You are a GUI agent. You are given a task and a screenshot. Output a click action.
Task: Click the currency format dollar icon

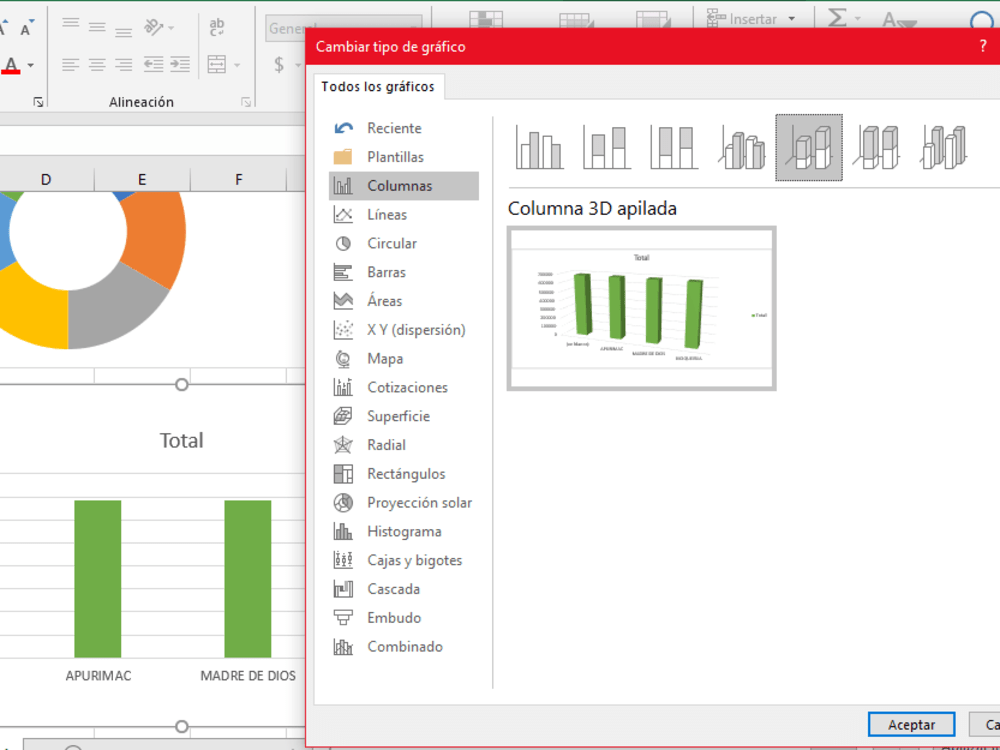(x=279, y=64)
